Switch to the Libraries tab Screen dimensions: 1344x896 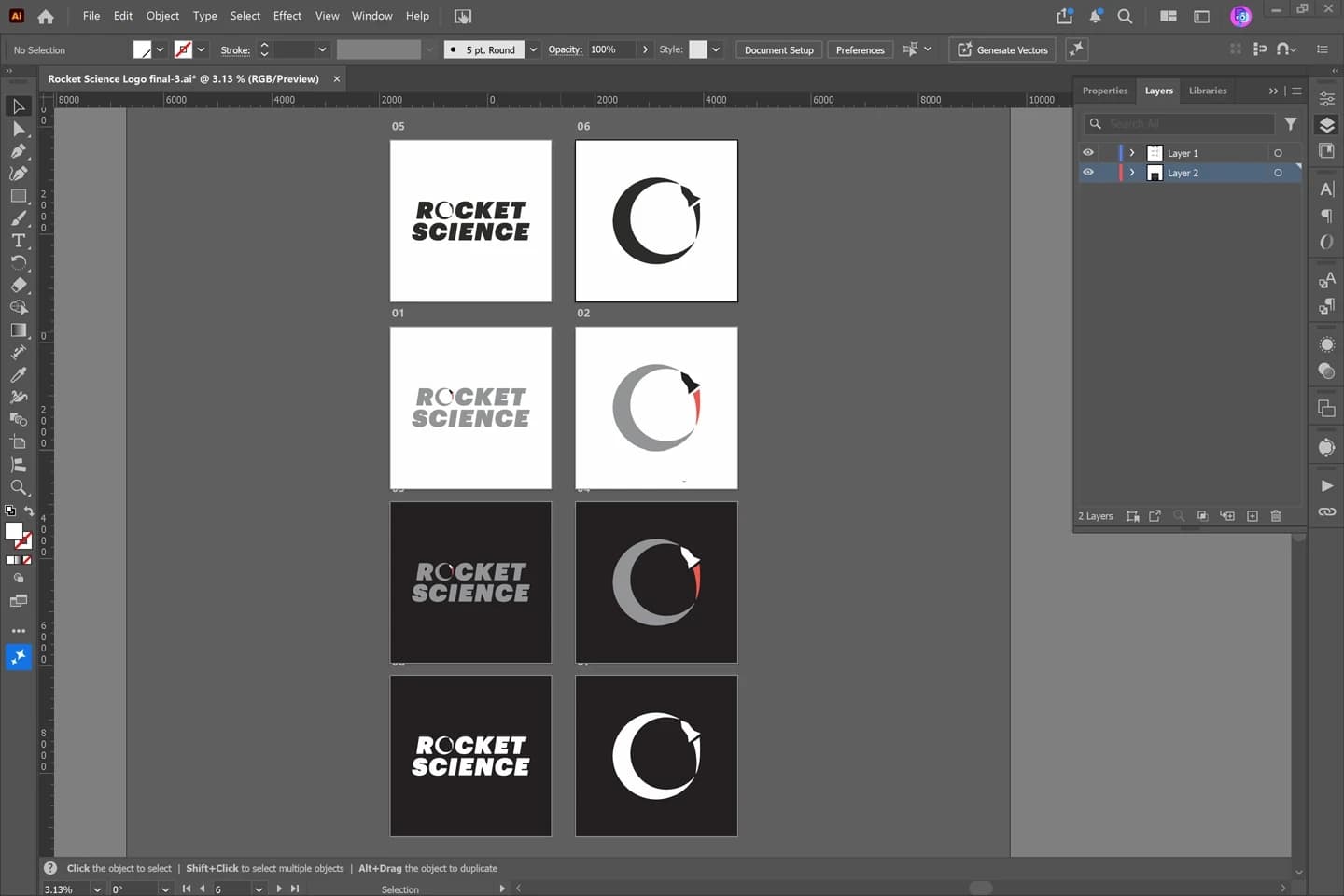tap(1208, 91)
